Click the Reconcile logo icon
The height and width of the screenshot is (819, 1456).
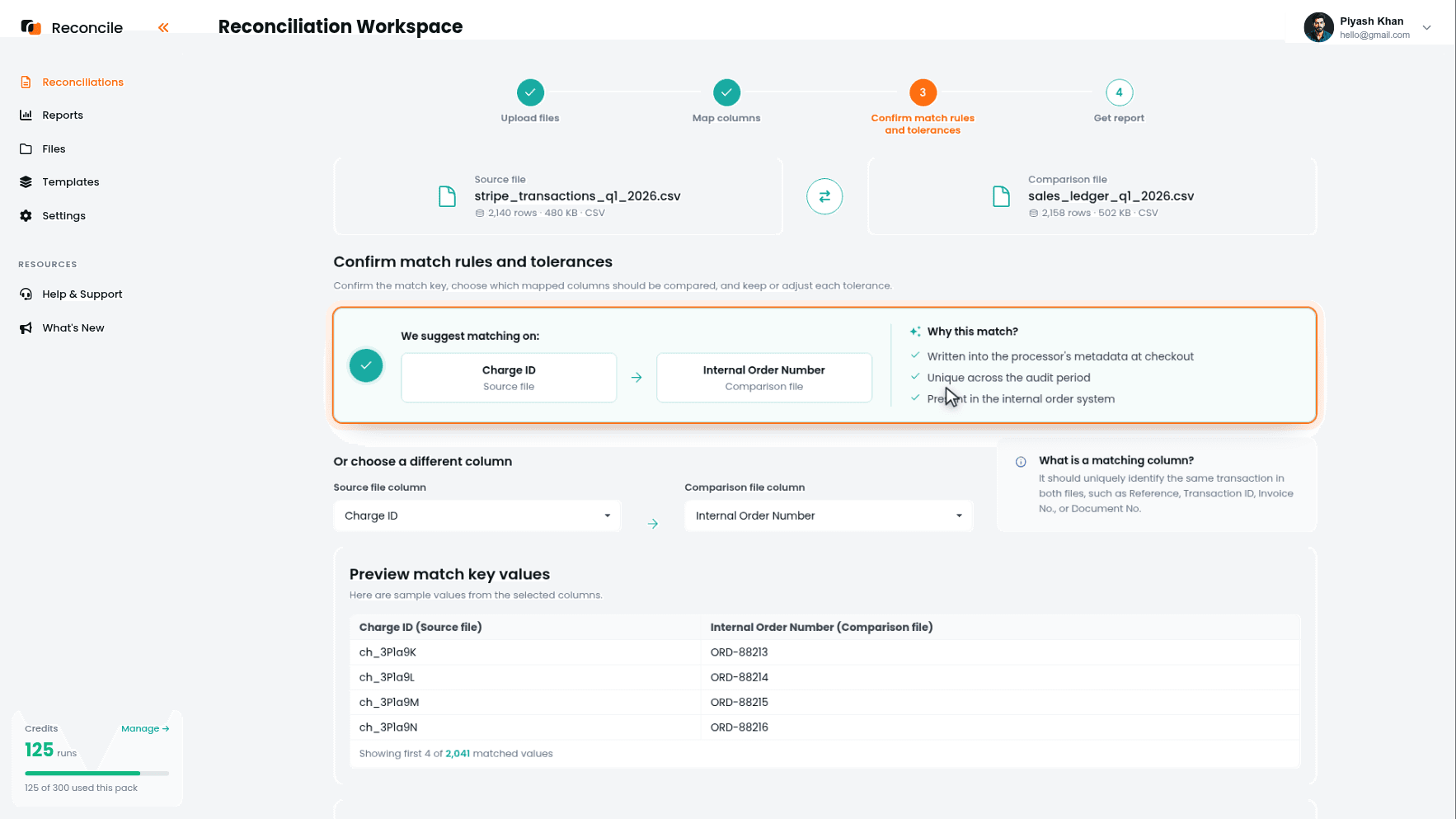[x=31, y=27]
